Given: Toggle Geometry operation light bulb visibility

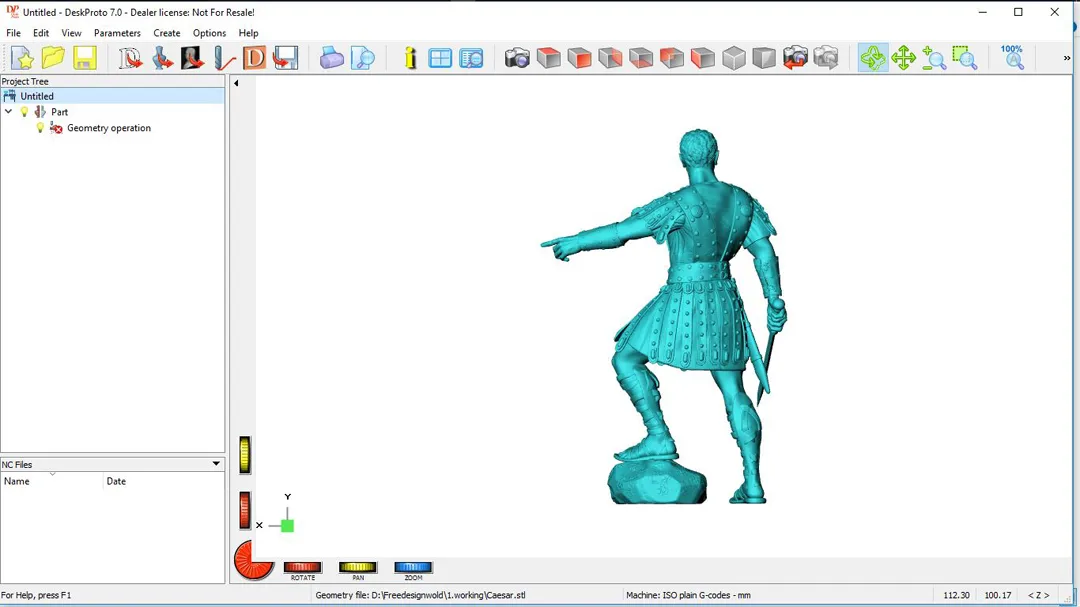Looking at the screenshot, I should [40, 128].
